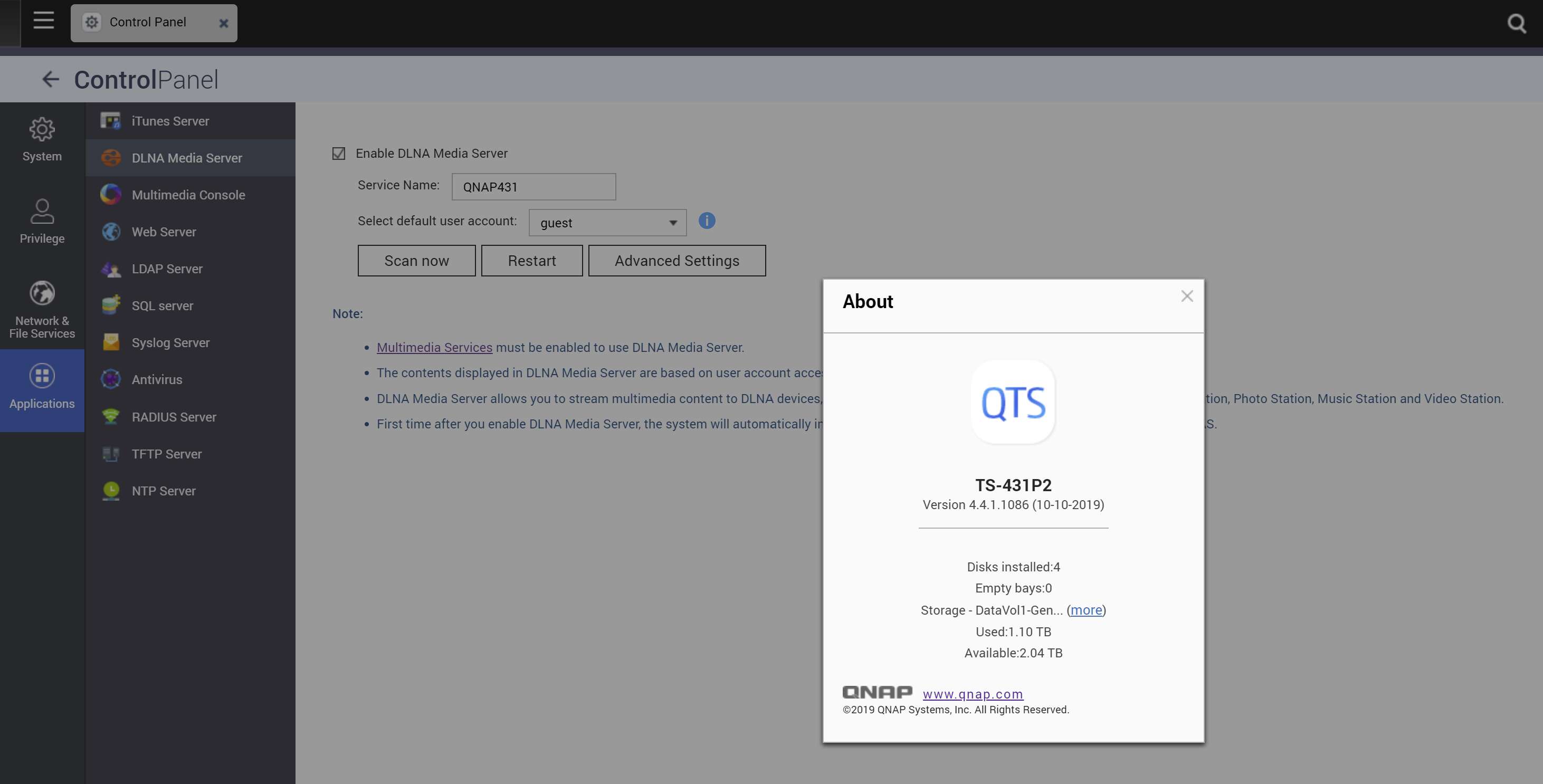Click the TS-431P2 model name
Image resolution: width=1543 pixels, height=784 pixels.
(x=1013, y=485)
